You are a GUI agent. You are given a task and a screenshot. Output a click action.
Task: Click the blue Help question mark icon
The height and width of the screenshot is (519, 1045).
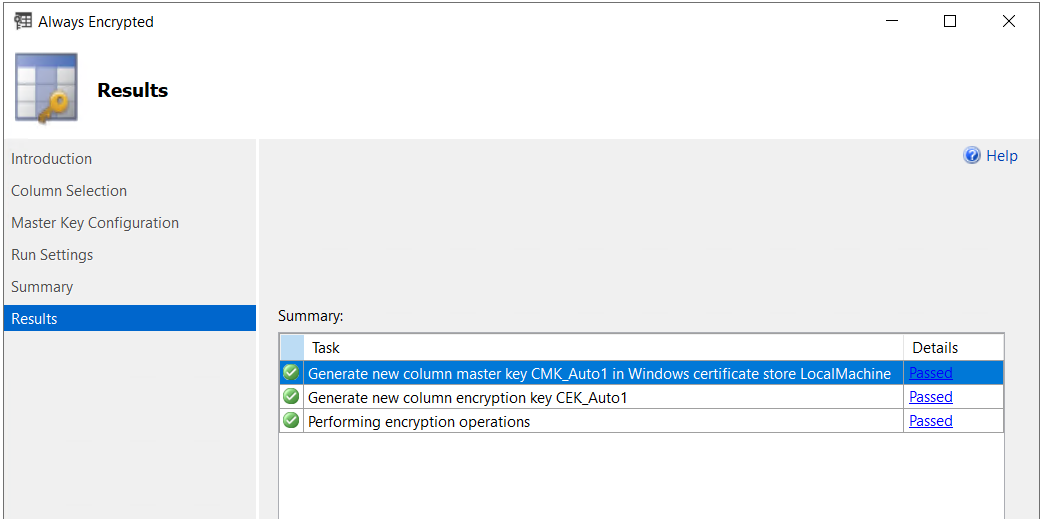click(971, 155)
